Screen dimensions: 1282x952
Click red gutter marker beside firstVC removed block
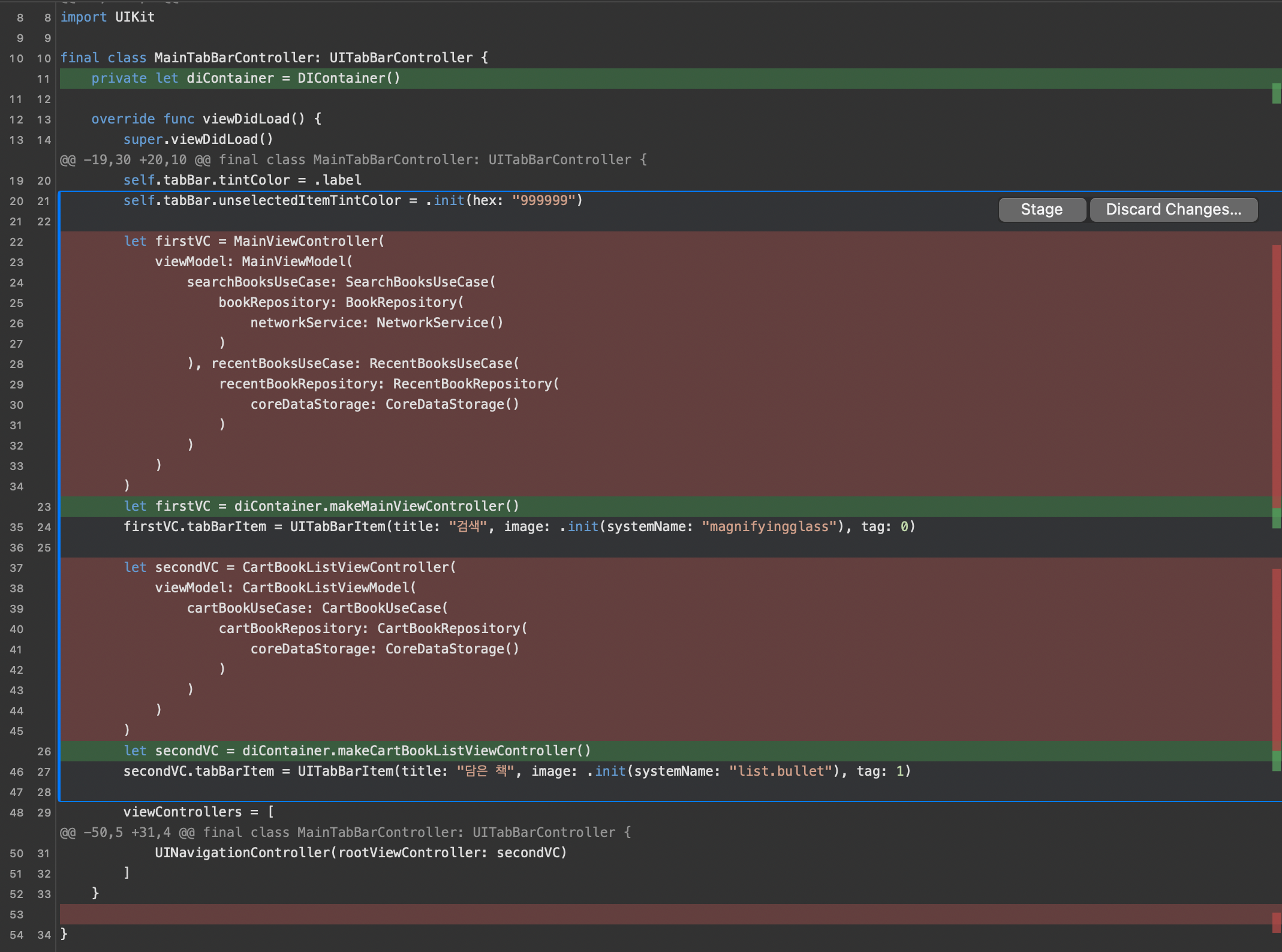1276,372
